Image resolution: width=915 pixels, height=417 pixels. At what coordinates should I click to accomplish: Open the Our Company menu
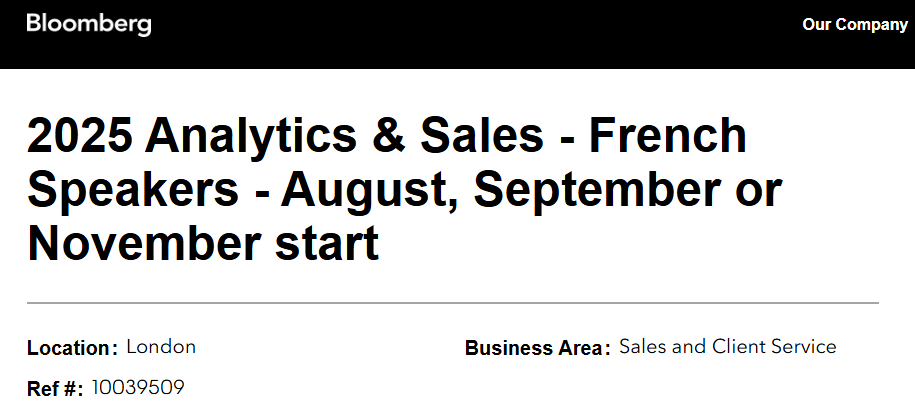[x=855, y=24]
